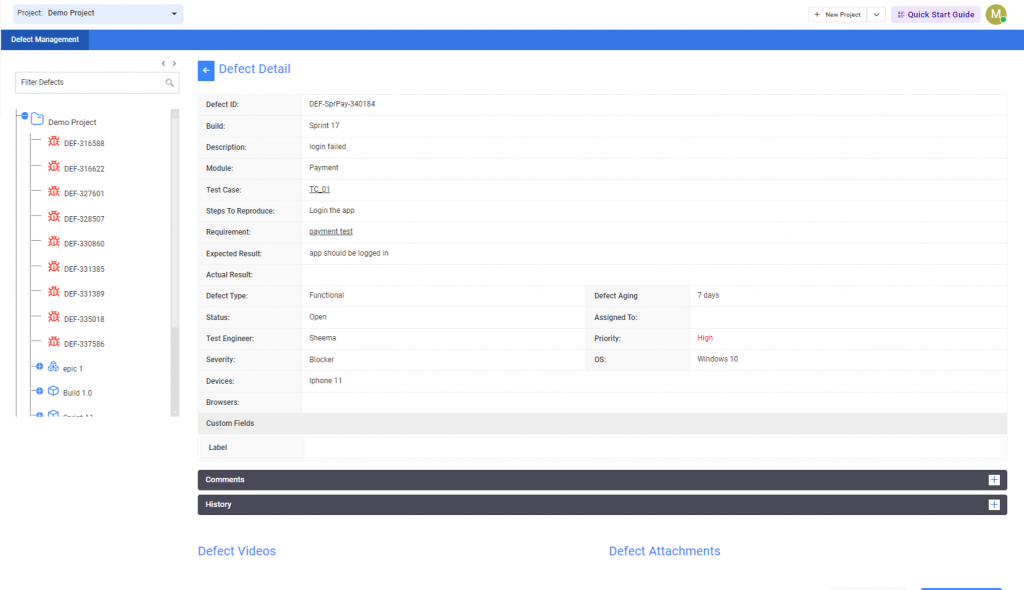
Task: Select the epic 1 tree label
Action: pos(73,369)
